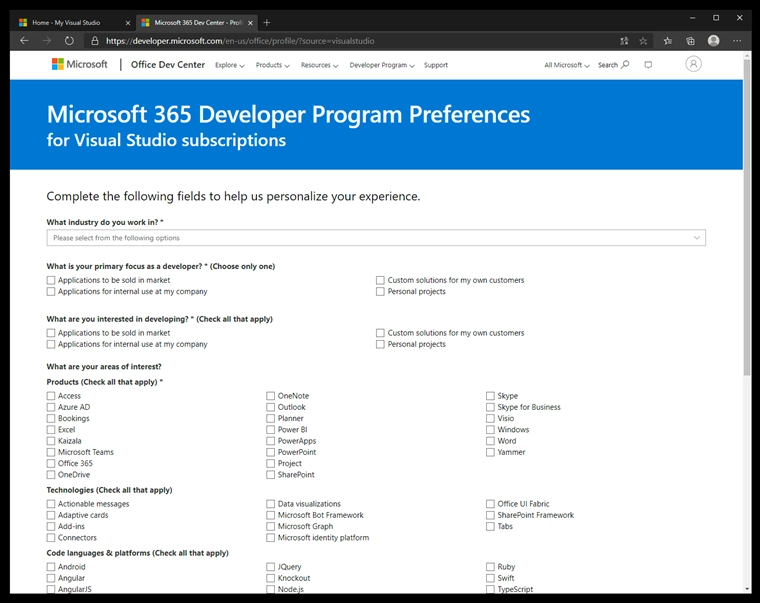Select the Microsoft 365 Dev Center tab
Screen dimensions: 760x603
pyautogui.click(x=196, y=23)
